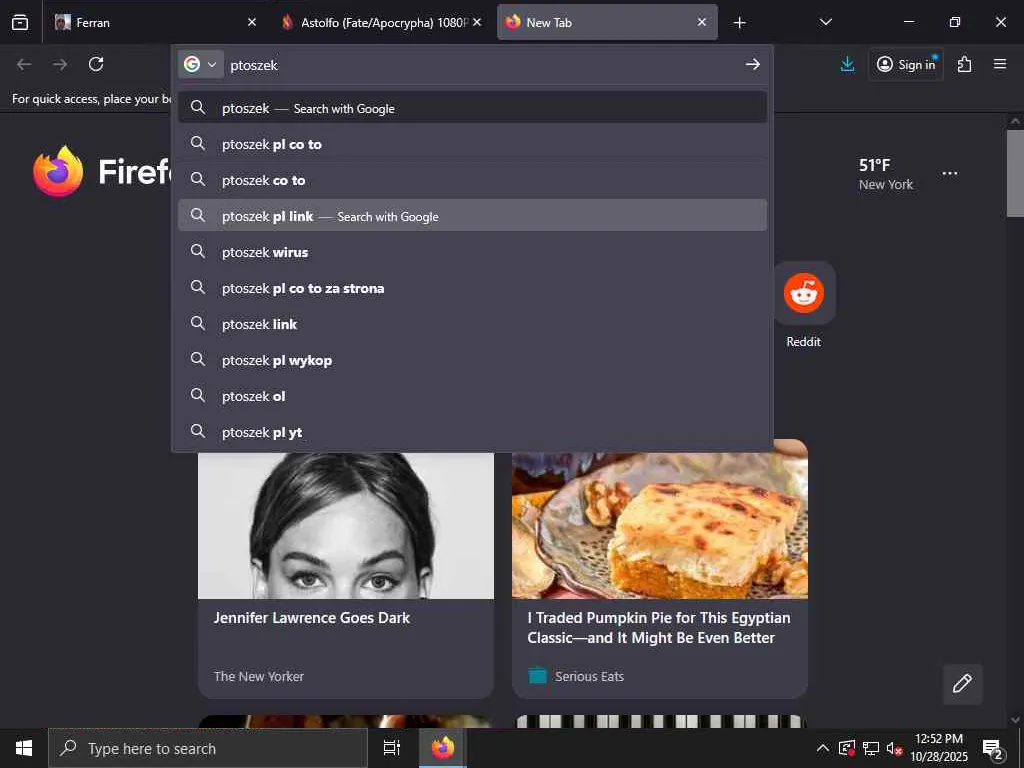Select suggestion ptoszek link
This screenshot has height=768, width=1024.
(473, 323)
